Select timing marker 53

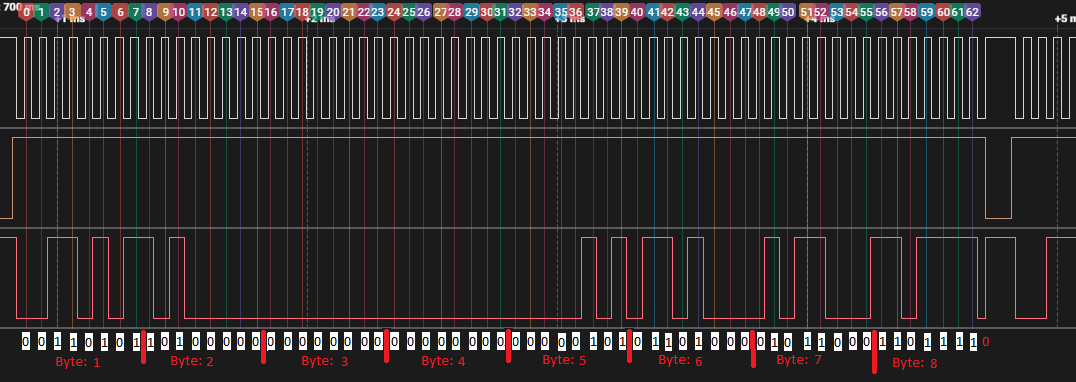tap(837, 12)
